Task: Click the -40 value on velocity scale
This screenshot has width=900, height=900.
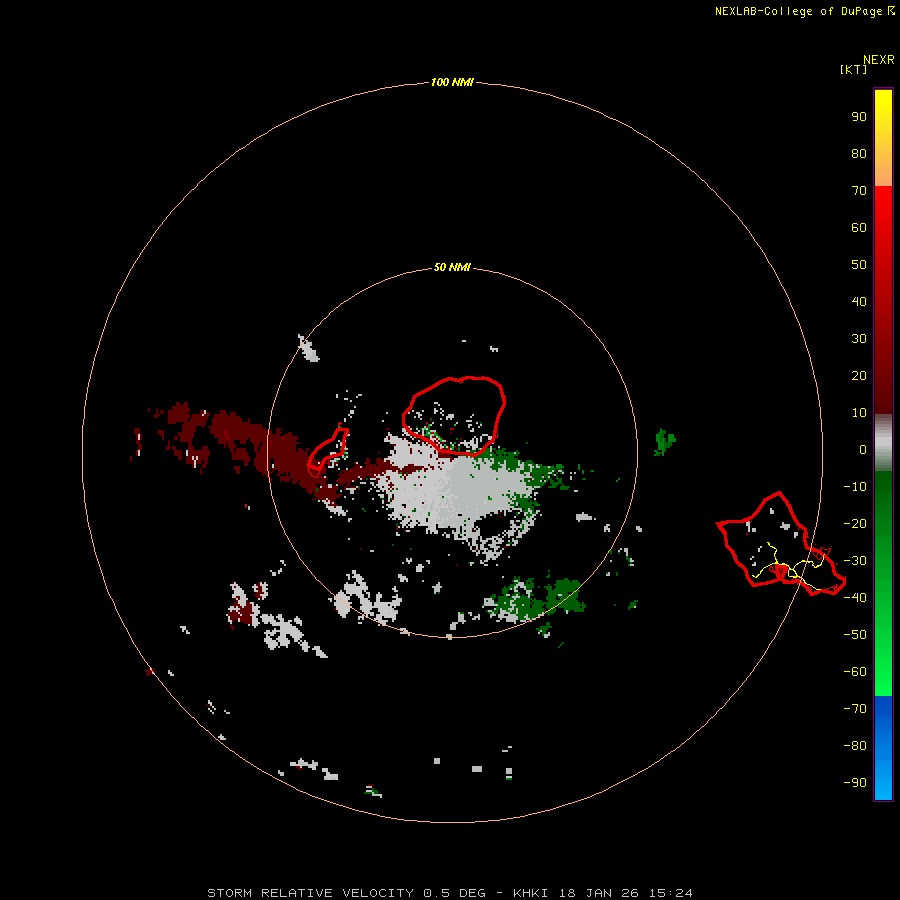Action: (855, 598)
